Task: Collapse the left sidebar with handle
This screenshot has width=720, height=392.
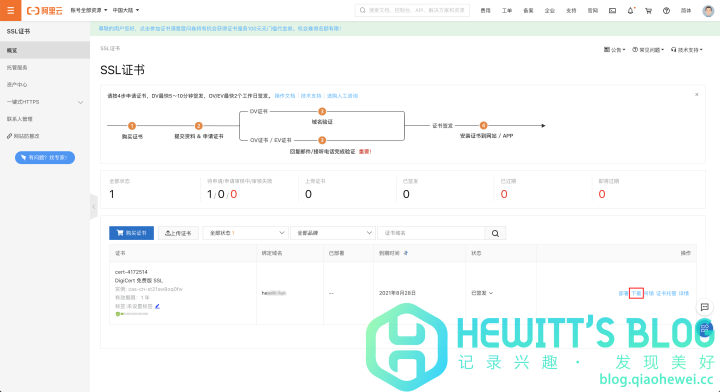Action: coord(94,207)
